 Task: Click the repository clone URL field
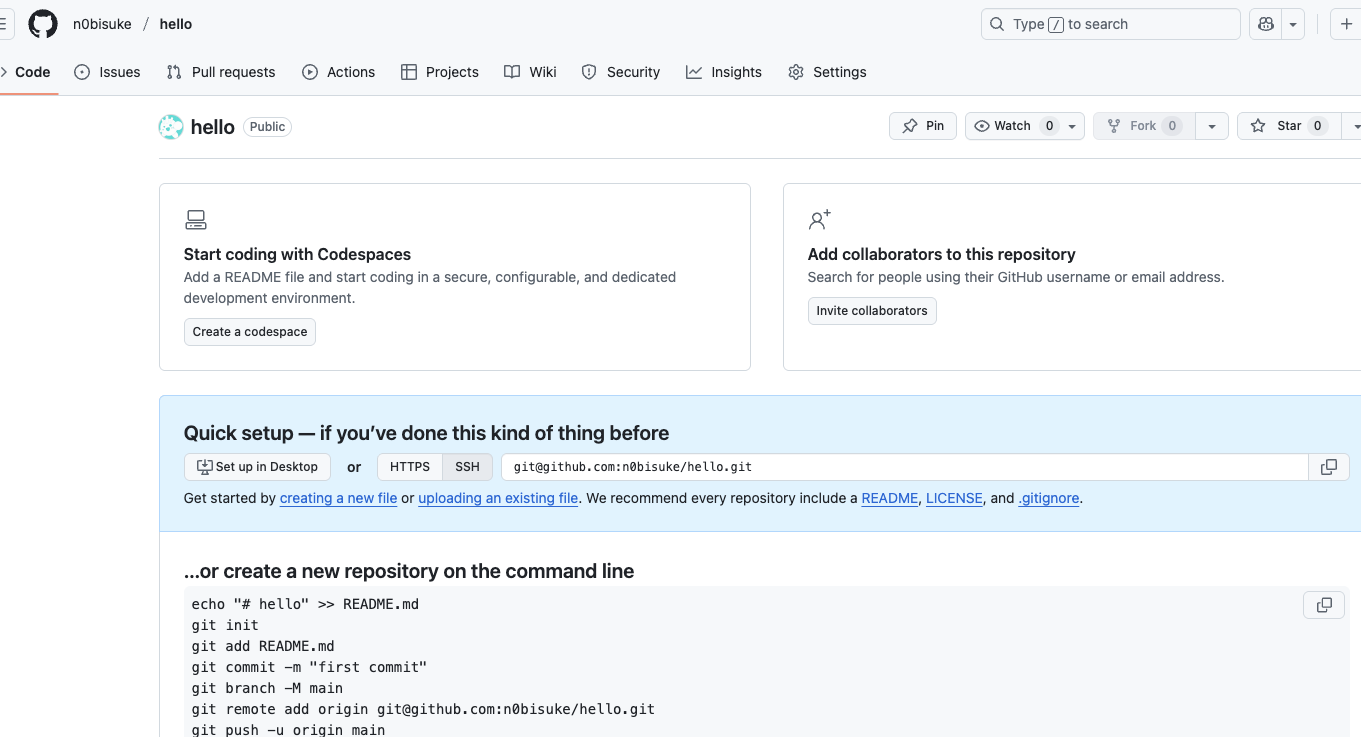click(905, 467)
